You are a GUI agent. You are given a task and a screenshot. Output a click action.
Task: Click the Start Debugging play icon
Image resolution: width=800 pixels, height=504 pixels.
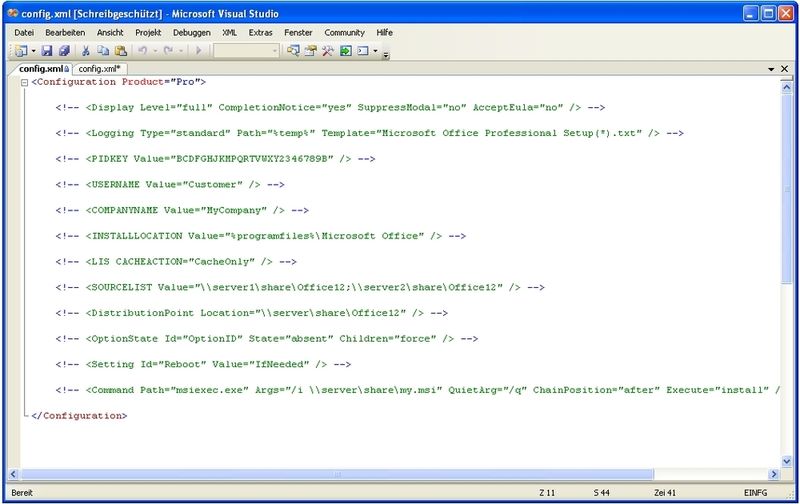tap(198, 51)
